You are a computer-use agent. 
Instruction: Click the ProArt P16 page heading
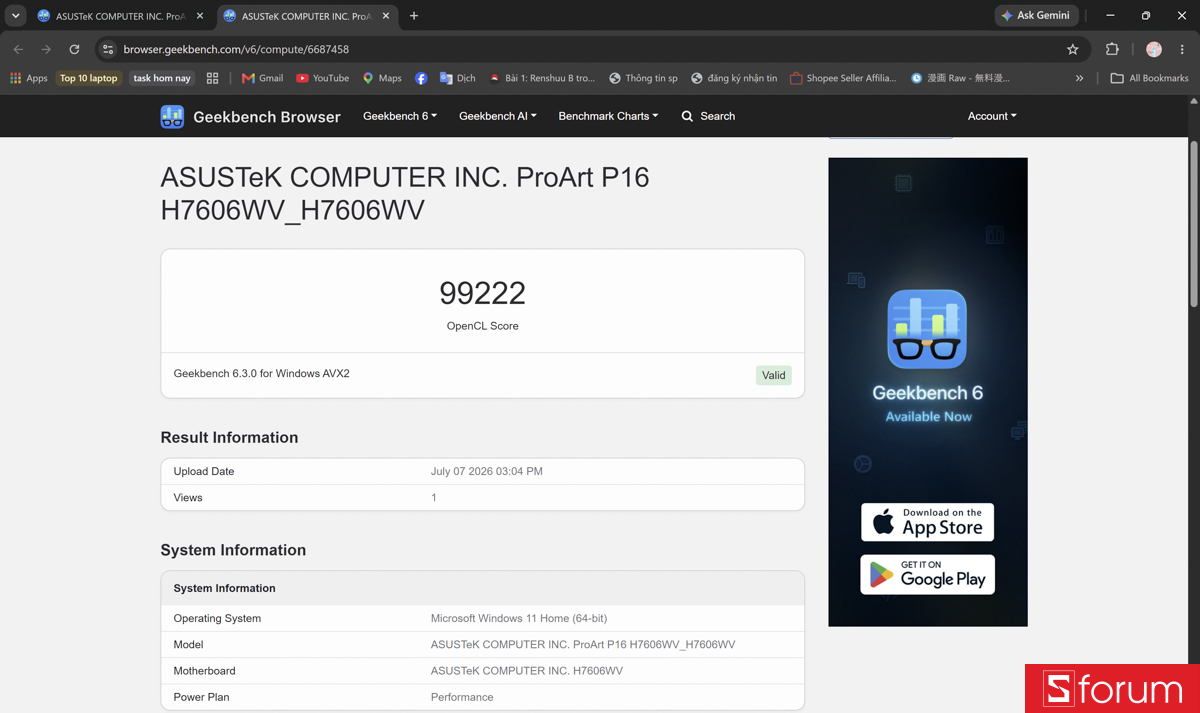(405, 194)
